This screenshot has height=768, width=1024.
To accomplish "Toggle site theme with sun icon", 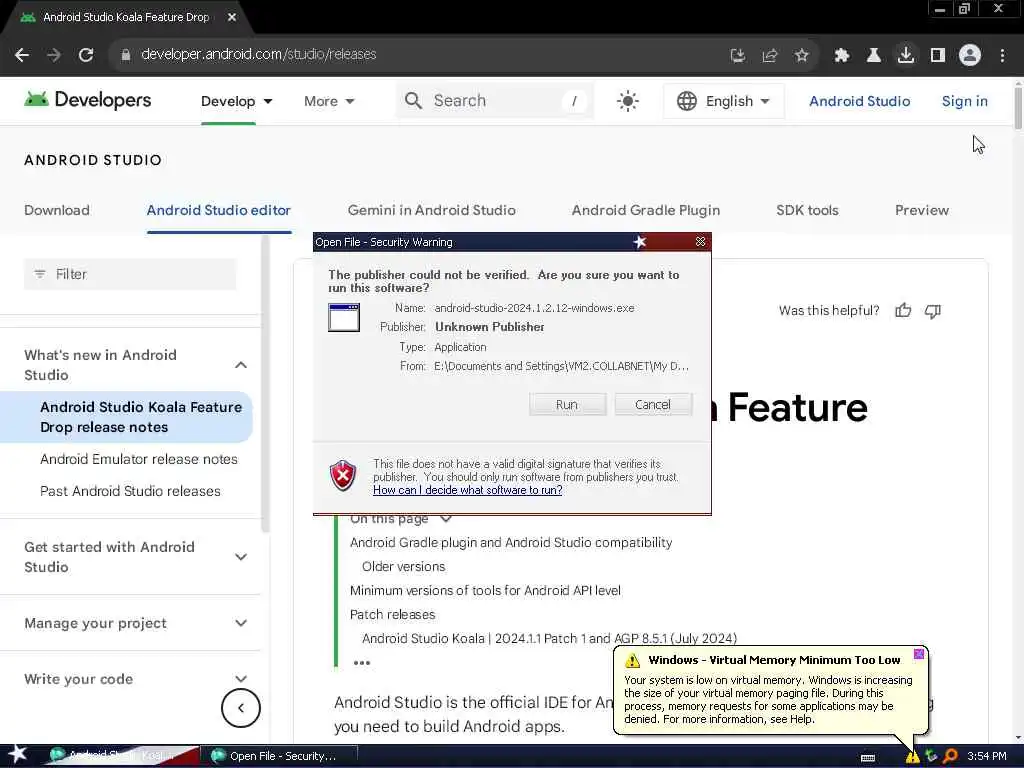I will (x=628, y=101).
